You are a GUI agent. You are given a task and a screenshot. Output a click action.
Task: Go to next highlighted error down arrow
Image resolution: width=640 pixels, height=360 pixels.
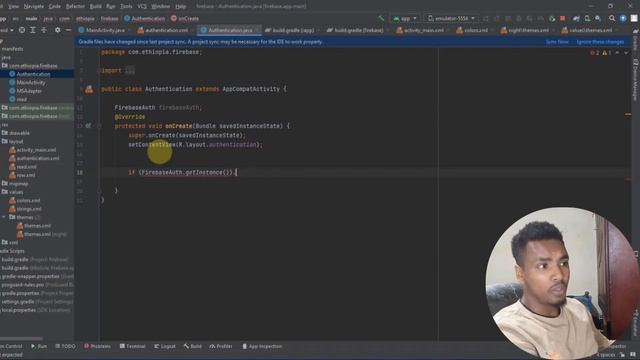click(626, 53)
